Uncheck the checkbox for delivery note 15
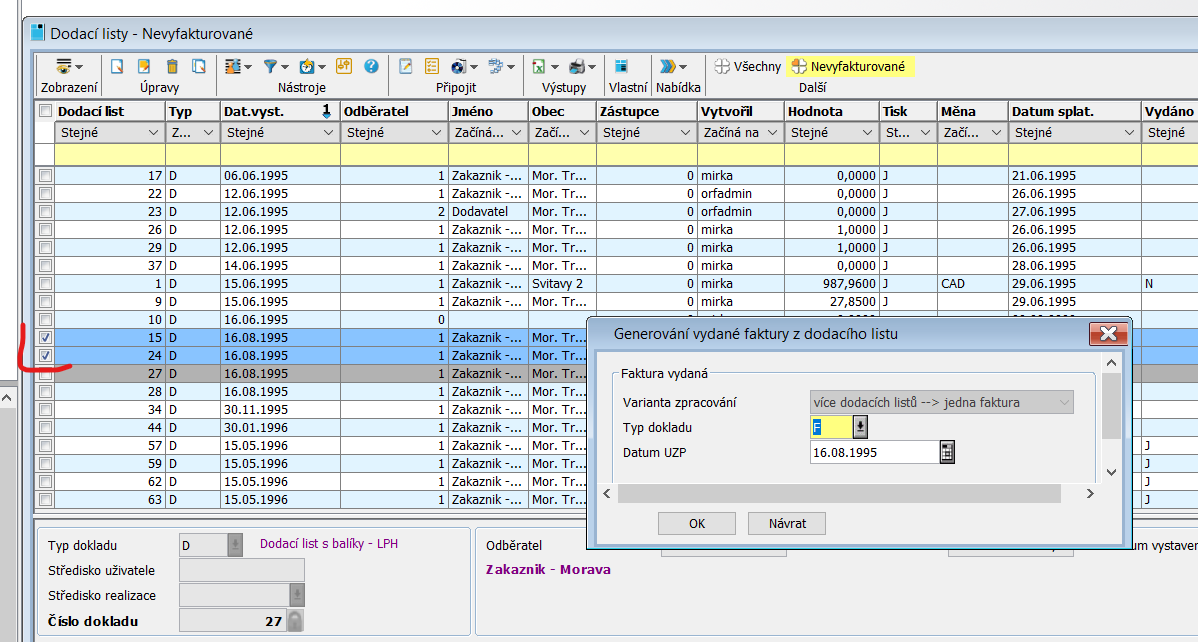The image size is (1198, 642). 45,338
